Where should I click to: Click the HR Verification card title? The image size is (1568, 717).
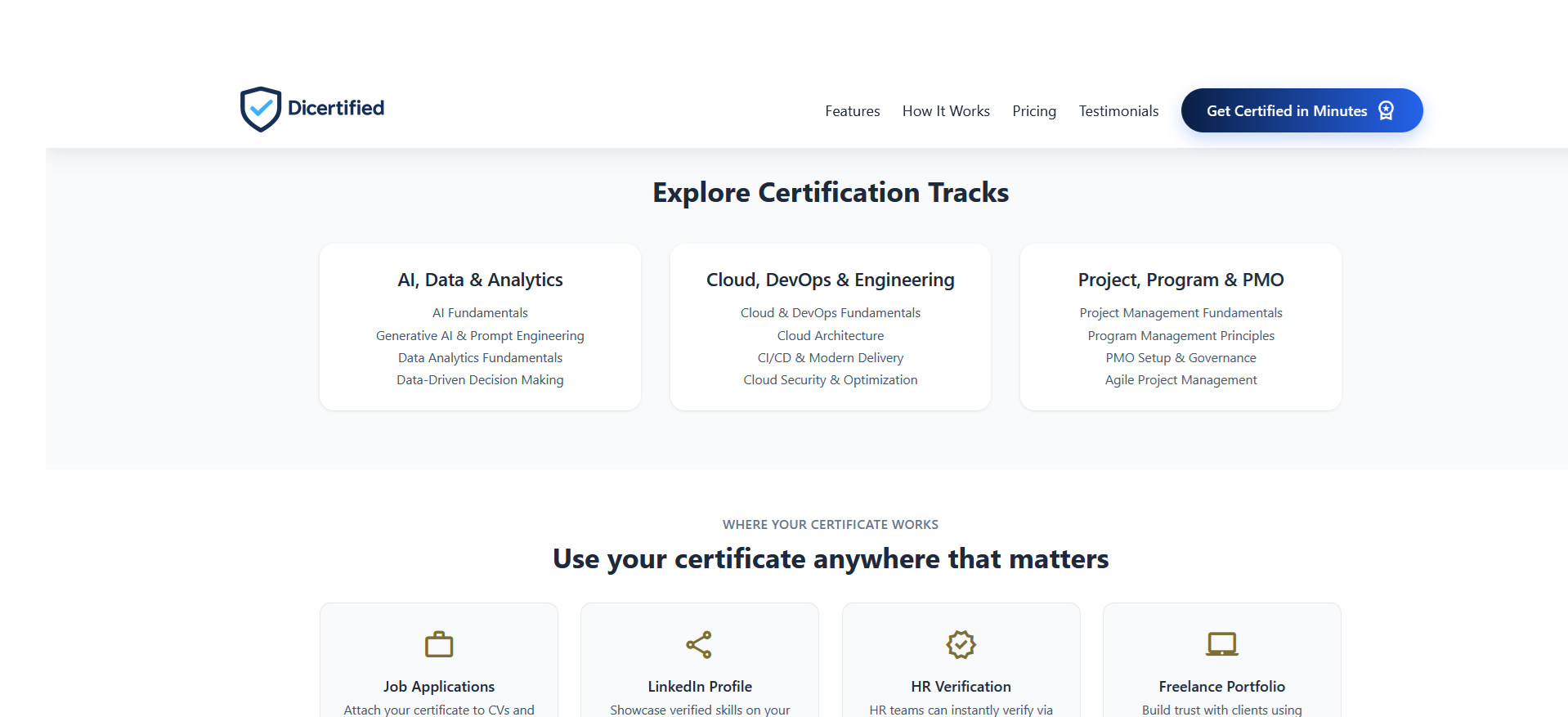961,687
